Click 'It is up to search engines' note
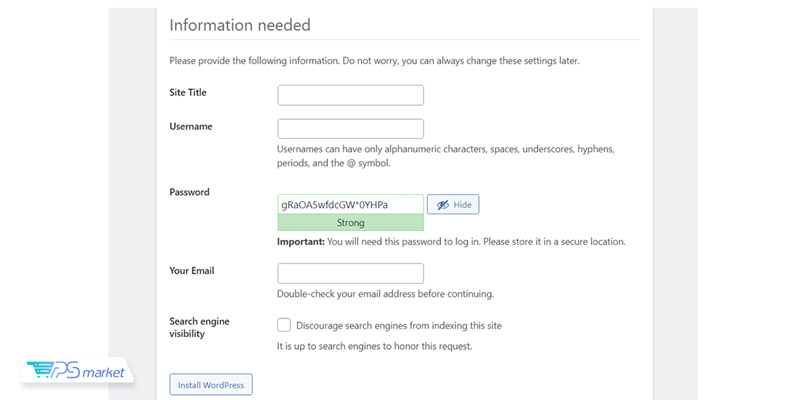This screenshot has width=800, height=400. tap(374, 346)
